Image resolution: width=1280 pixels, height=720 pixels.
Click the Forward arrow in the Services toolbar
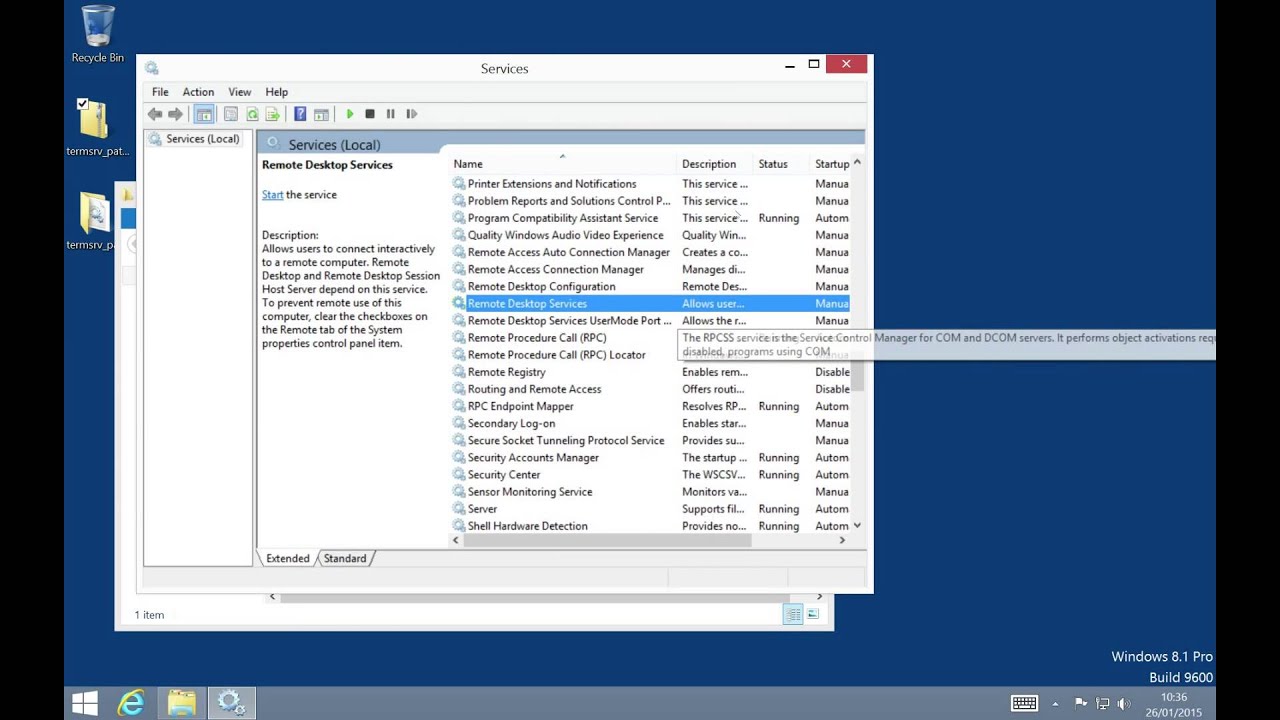pyautogui.click(x=176, y=114)
